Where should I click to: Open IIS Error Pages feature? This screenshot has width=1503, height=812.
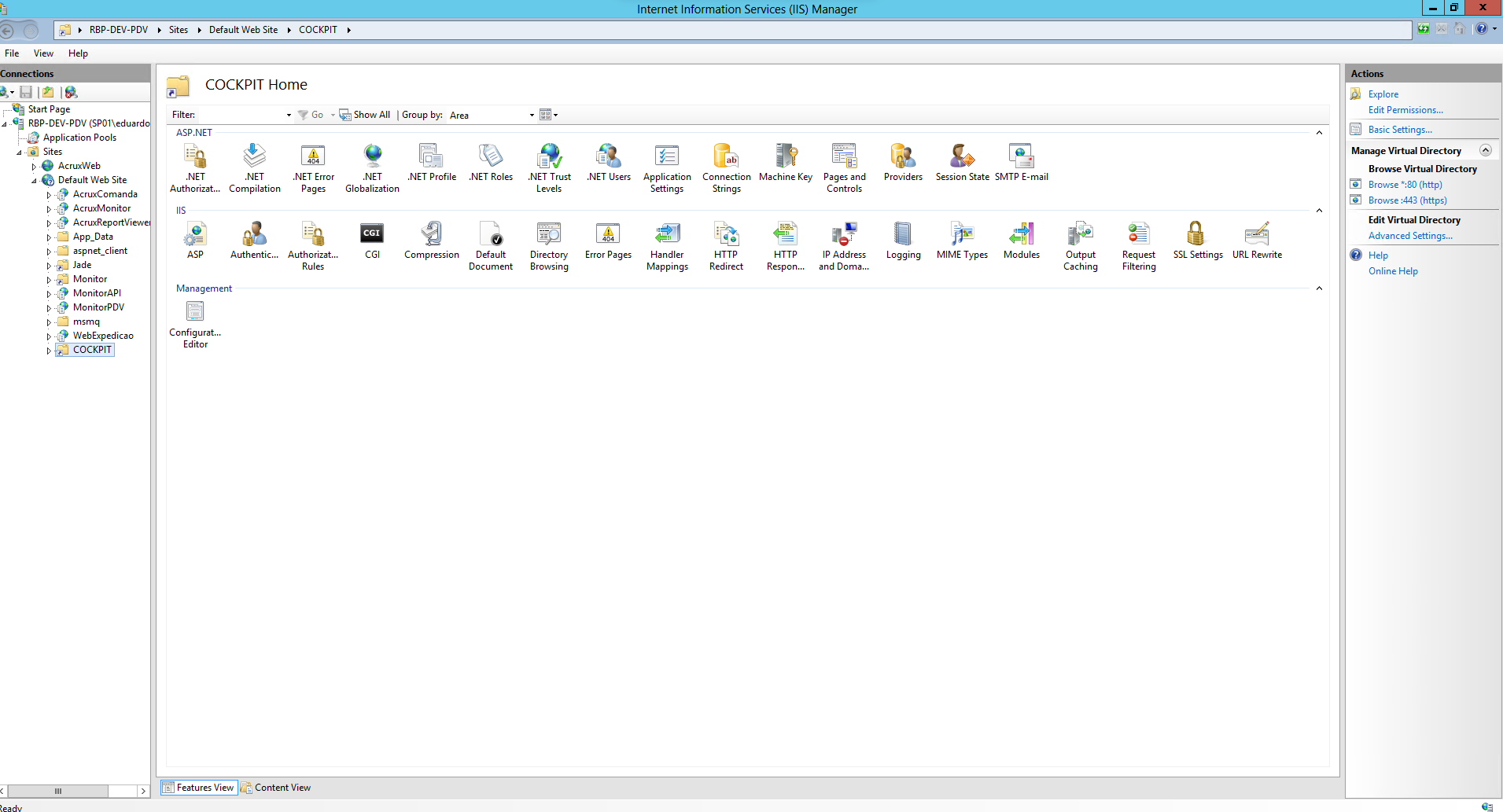(609, 241)
